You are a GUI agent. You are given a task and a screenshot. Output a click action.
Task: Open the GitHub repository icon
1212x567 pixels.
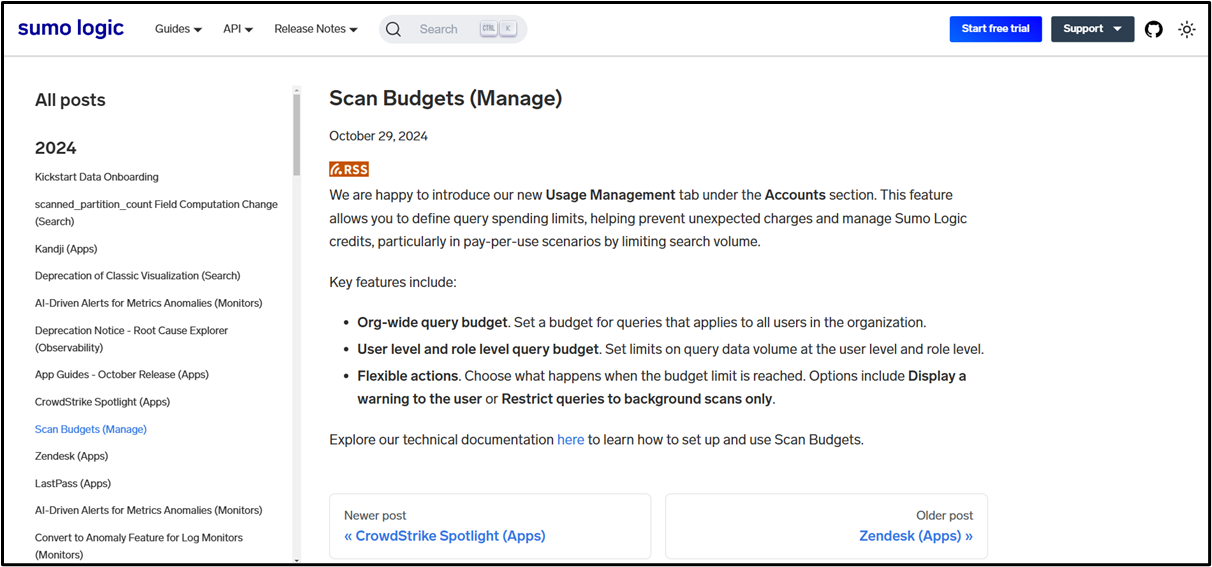(x=1154, y=29)
